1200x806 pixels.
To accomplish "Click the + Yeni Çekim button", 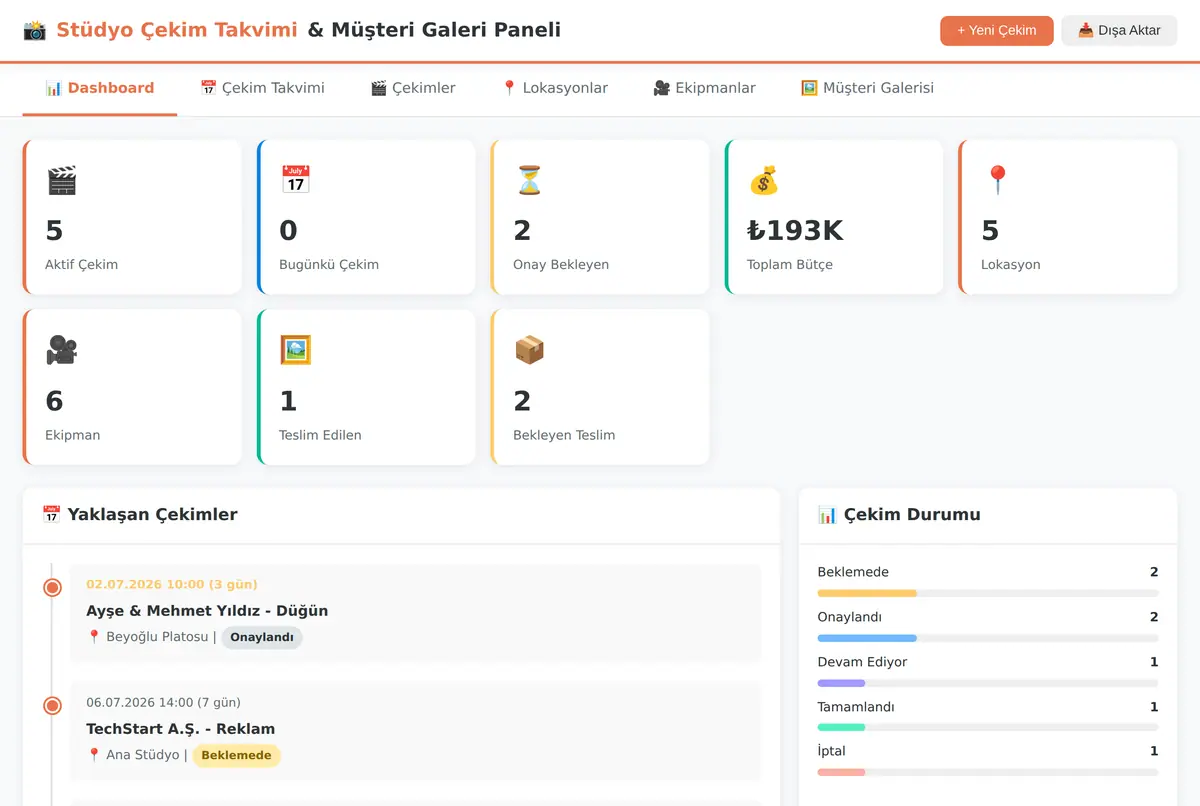I will pyautogui.click(x=997, y=31).
